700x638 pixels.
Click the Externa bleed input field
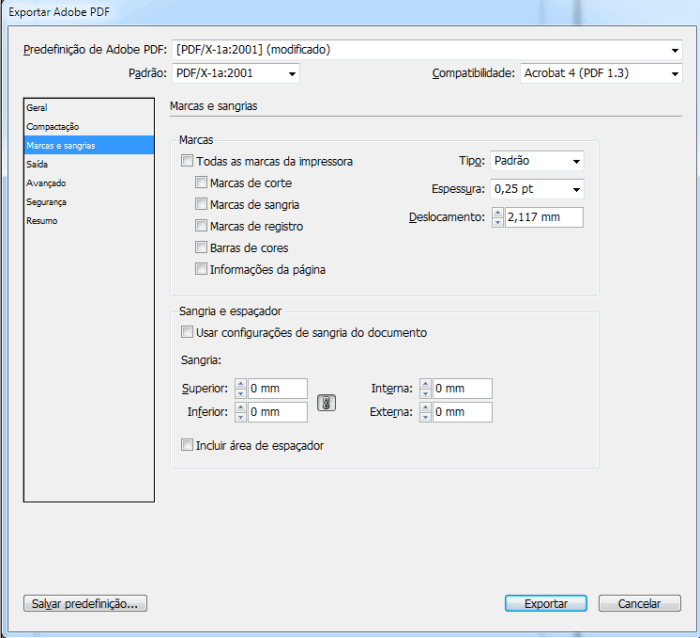point(462,412)
